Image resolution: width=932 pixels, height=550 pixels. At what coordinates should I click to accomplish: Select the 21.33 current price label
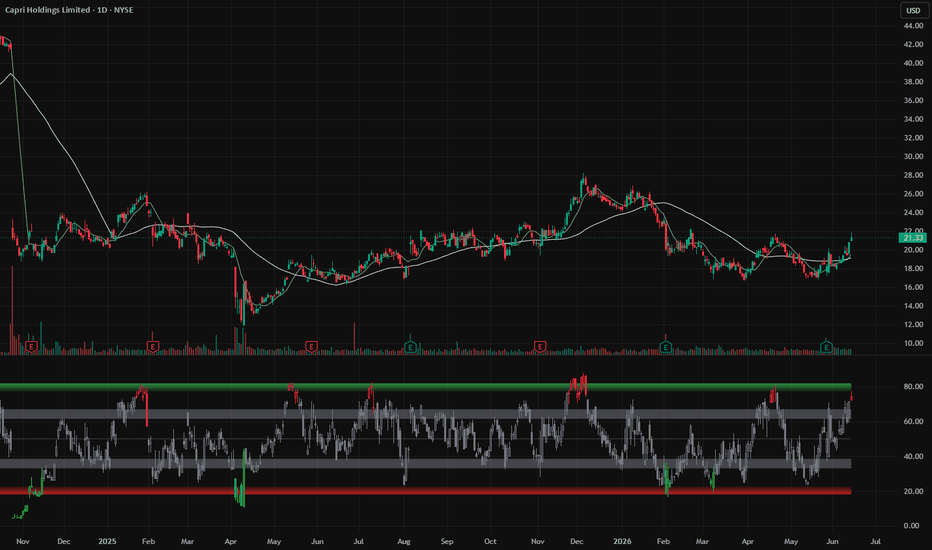[912, 238]
